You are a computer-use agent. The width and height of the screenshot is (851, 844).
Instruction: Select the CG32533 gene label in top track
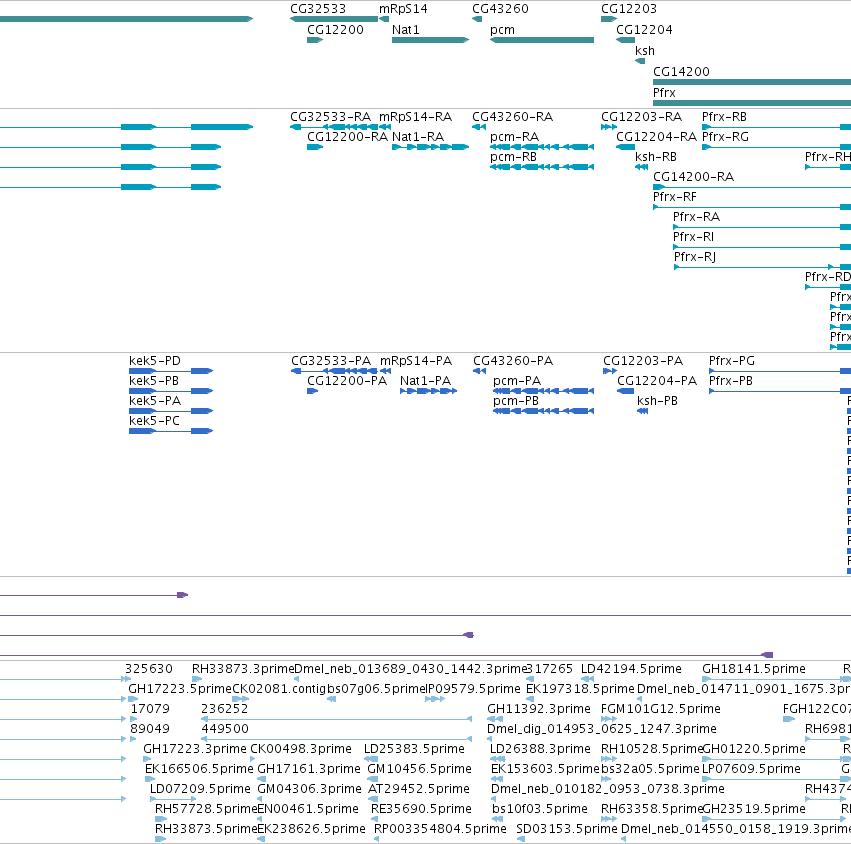318,9
